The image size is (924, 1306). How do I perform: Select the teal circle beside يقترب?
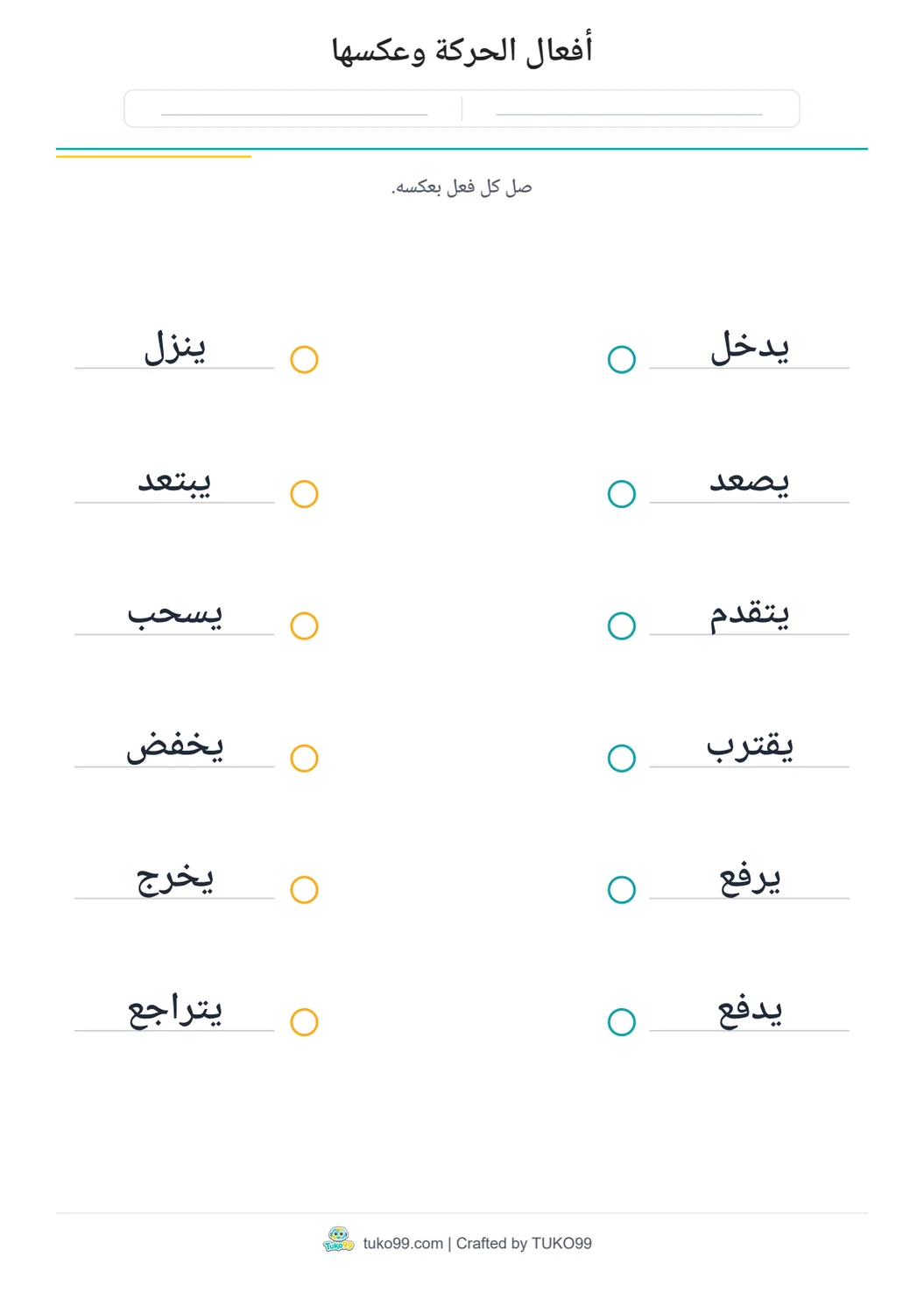[621, 758]
